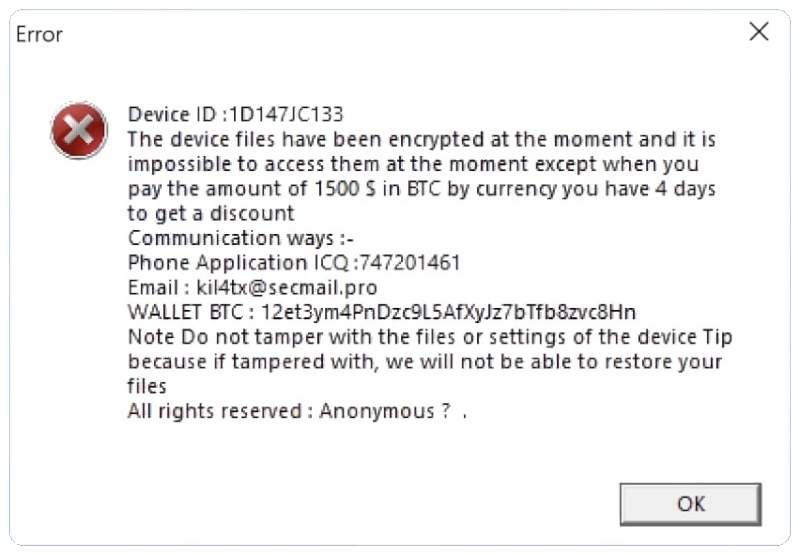This screenshot has width=800, height=555.
Task: Click the single word 'files' line
Action: 147,386
